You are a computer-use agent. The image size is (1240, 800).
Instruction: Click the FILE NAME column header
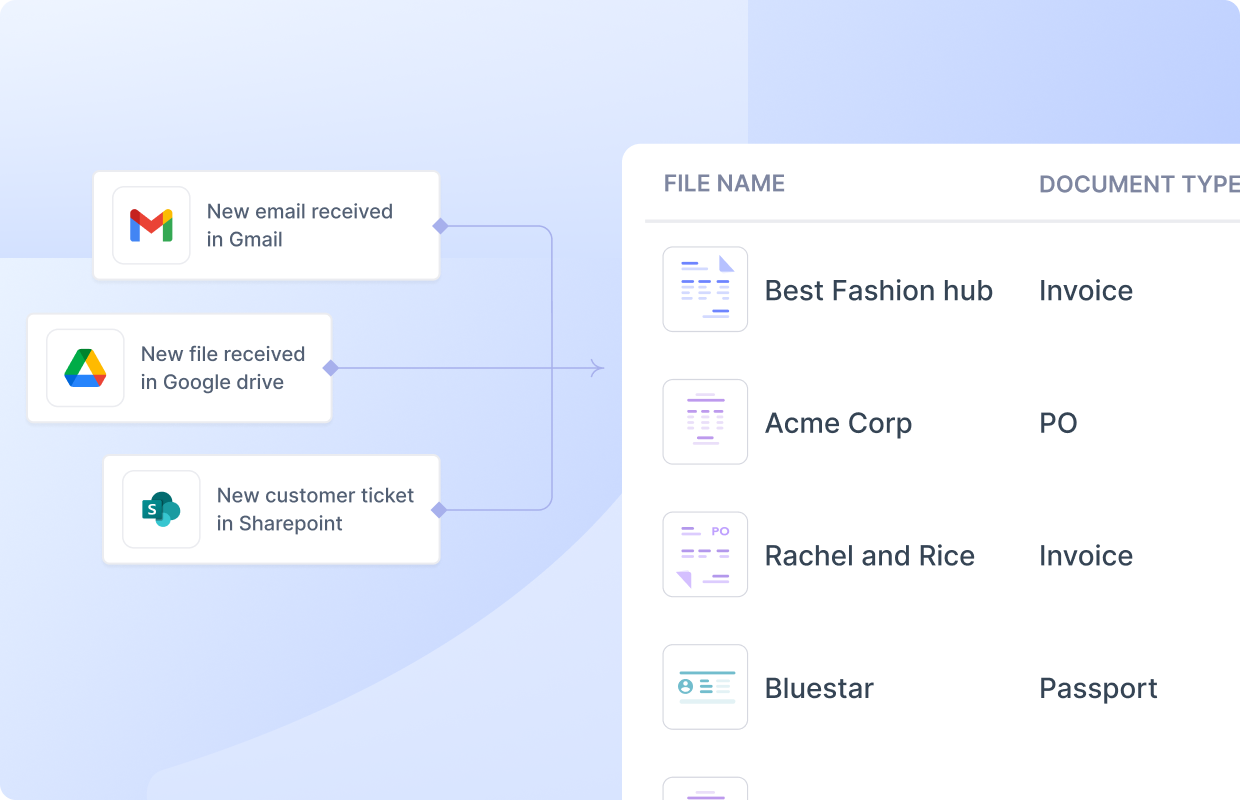724,183
